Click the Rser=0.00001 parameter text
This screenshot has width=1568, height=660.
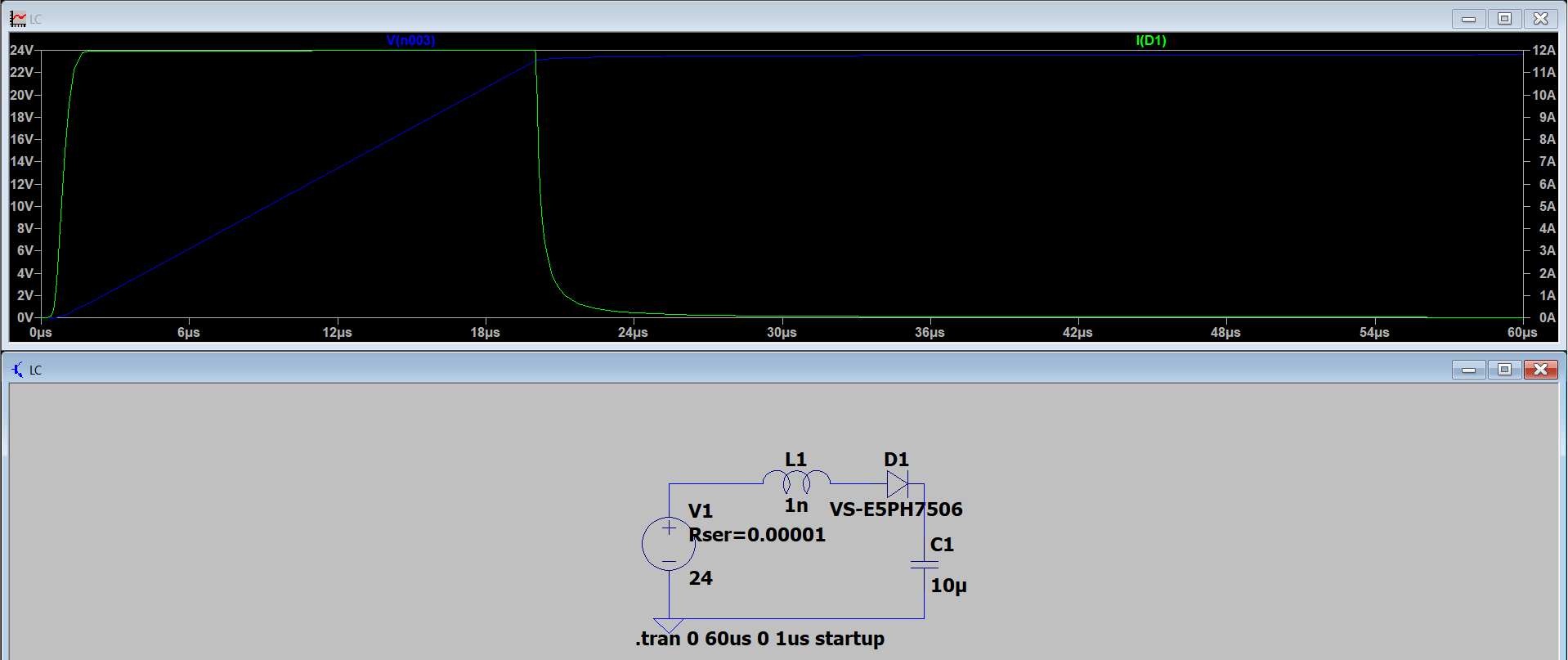tap(757, 535)
